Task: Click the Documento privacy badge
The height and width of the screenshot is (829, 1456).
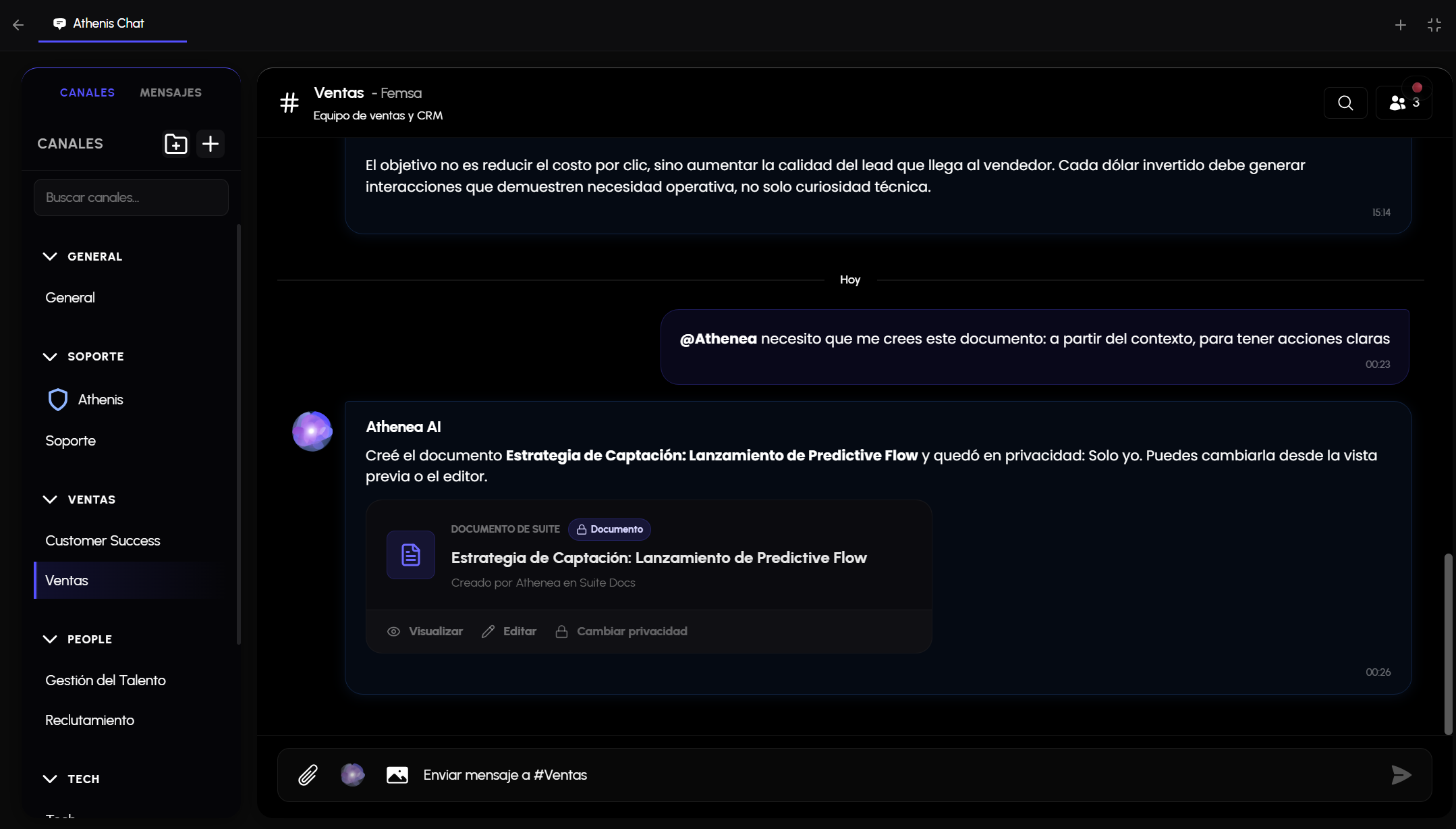Action: click(x=609, y=529)
